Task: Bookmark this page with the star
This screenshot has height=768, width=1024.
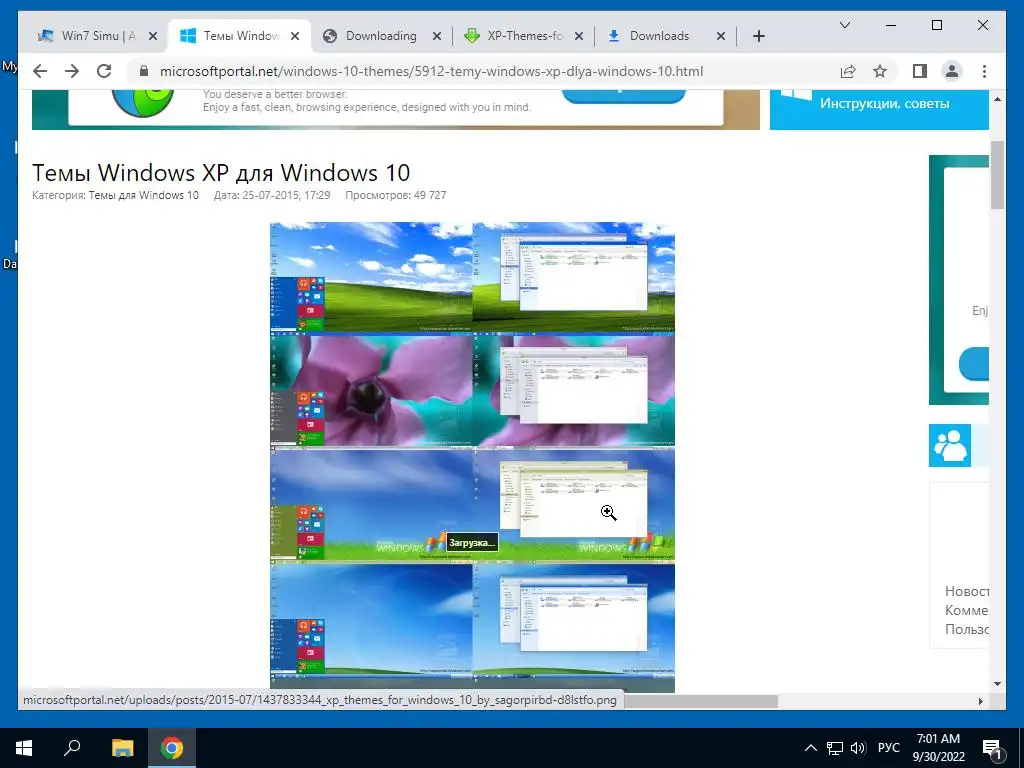Action: point(880,71)
